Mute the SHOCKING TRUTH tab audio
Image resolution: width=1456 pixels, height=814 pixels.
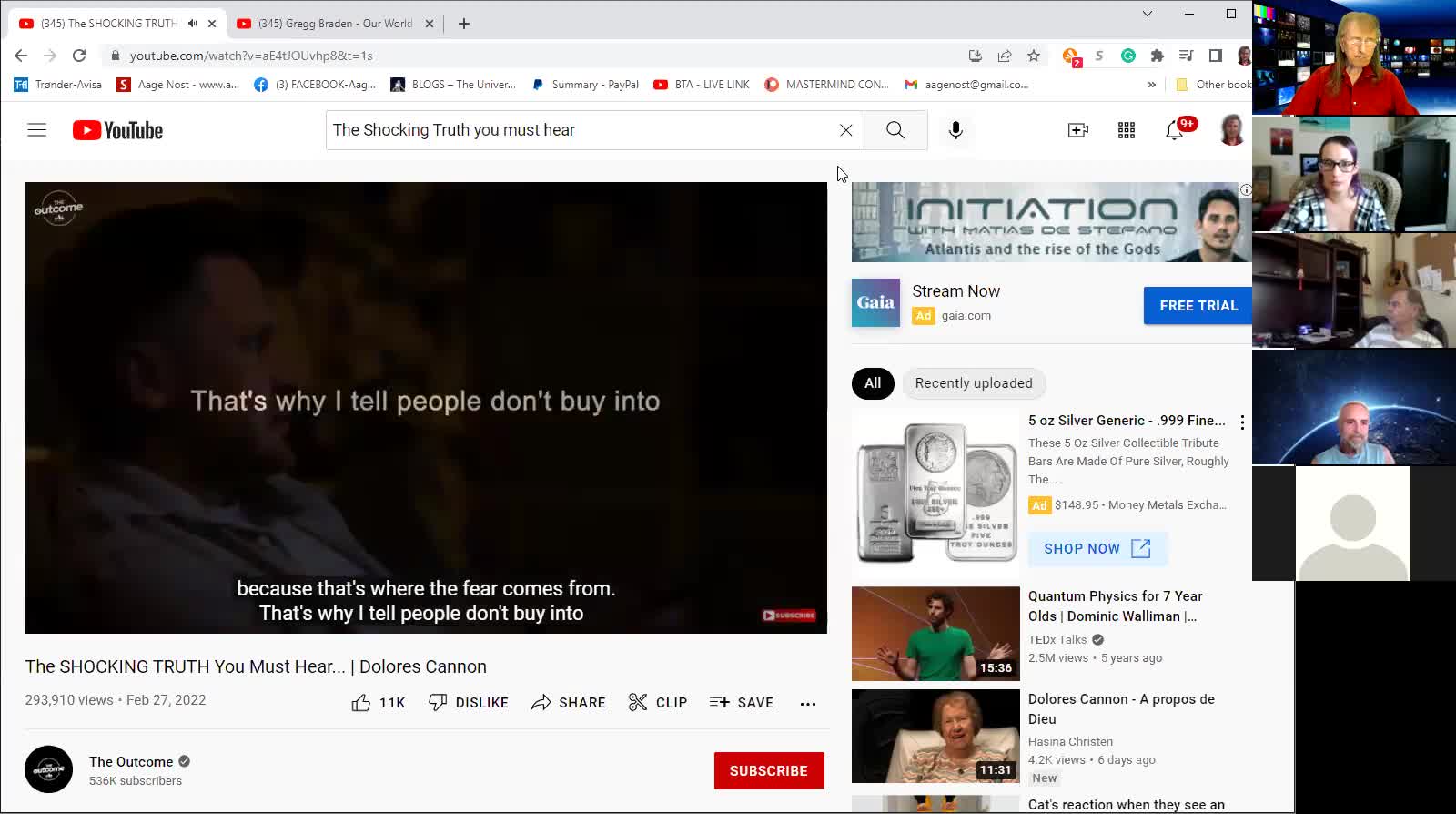(192, 24)
